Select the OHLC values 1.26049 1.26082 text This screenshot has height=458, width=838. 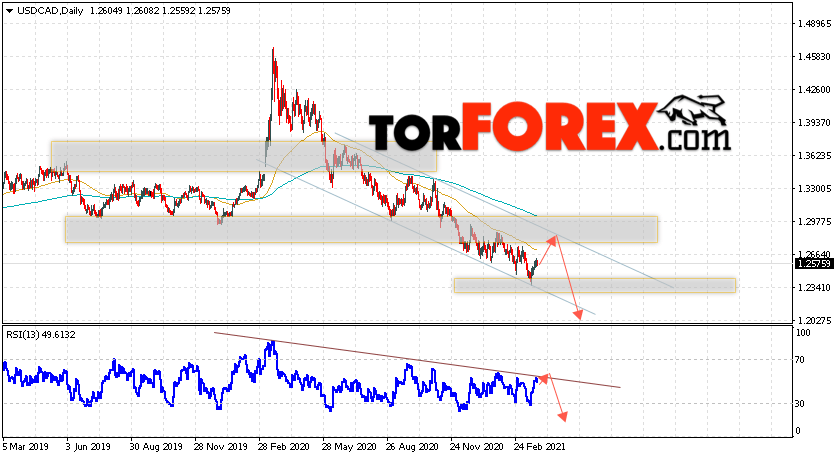pos(124,11)
